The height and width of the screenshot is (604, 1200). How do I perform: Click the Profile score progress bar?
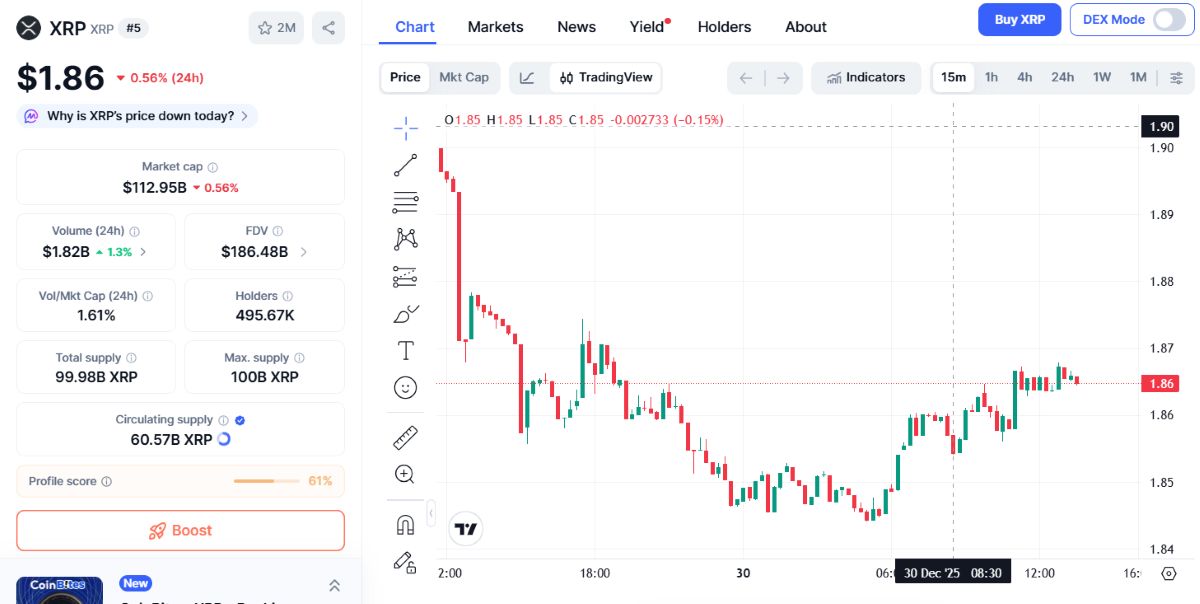coord(267,481)
